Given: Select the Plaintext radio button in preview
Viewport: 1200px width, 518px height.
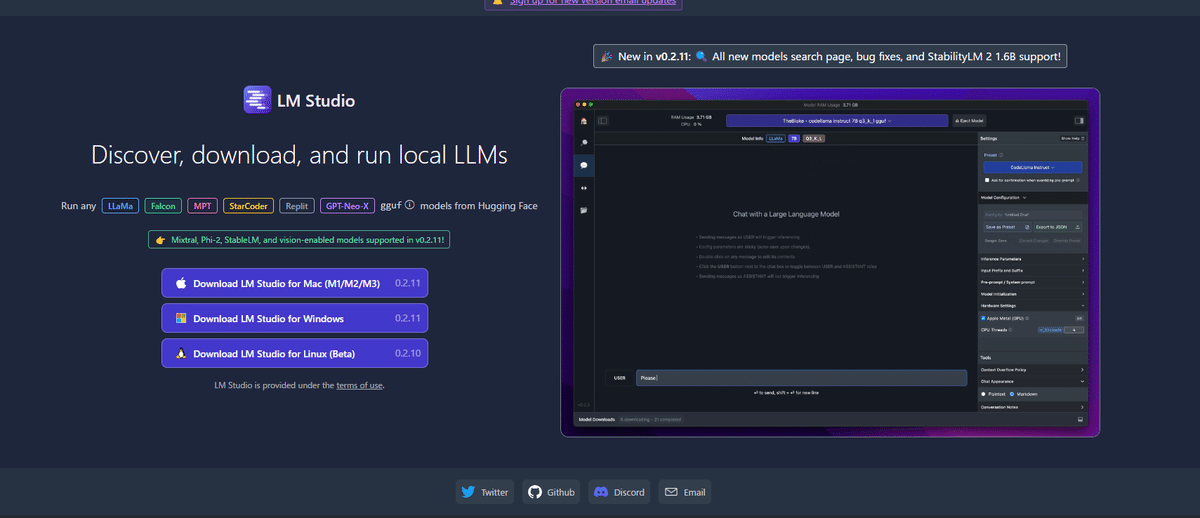Looking at the screenshot, I should 984,393.
